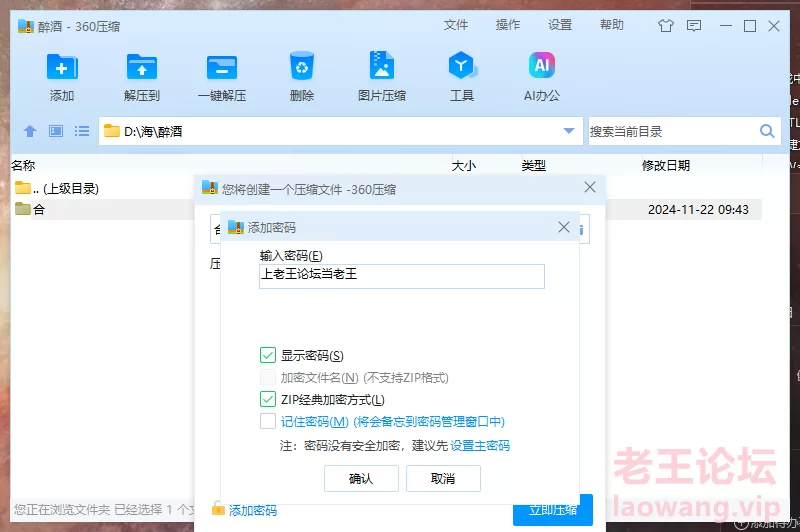Enable the 记住密码 checkbox
The height and width of the screenshot is (532, 800).
(267, 422)
